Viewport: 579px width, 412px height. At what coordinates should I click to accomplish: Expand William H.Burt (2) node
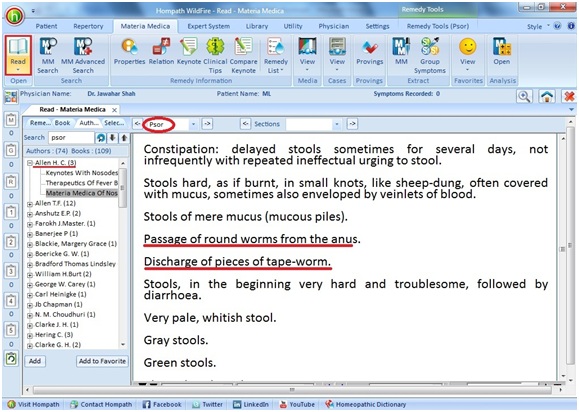coord(30,275)
